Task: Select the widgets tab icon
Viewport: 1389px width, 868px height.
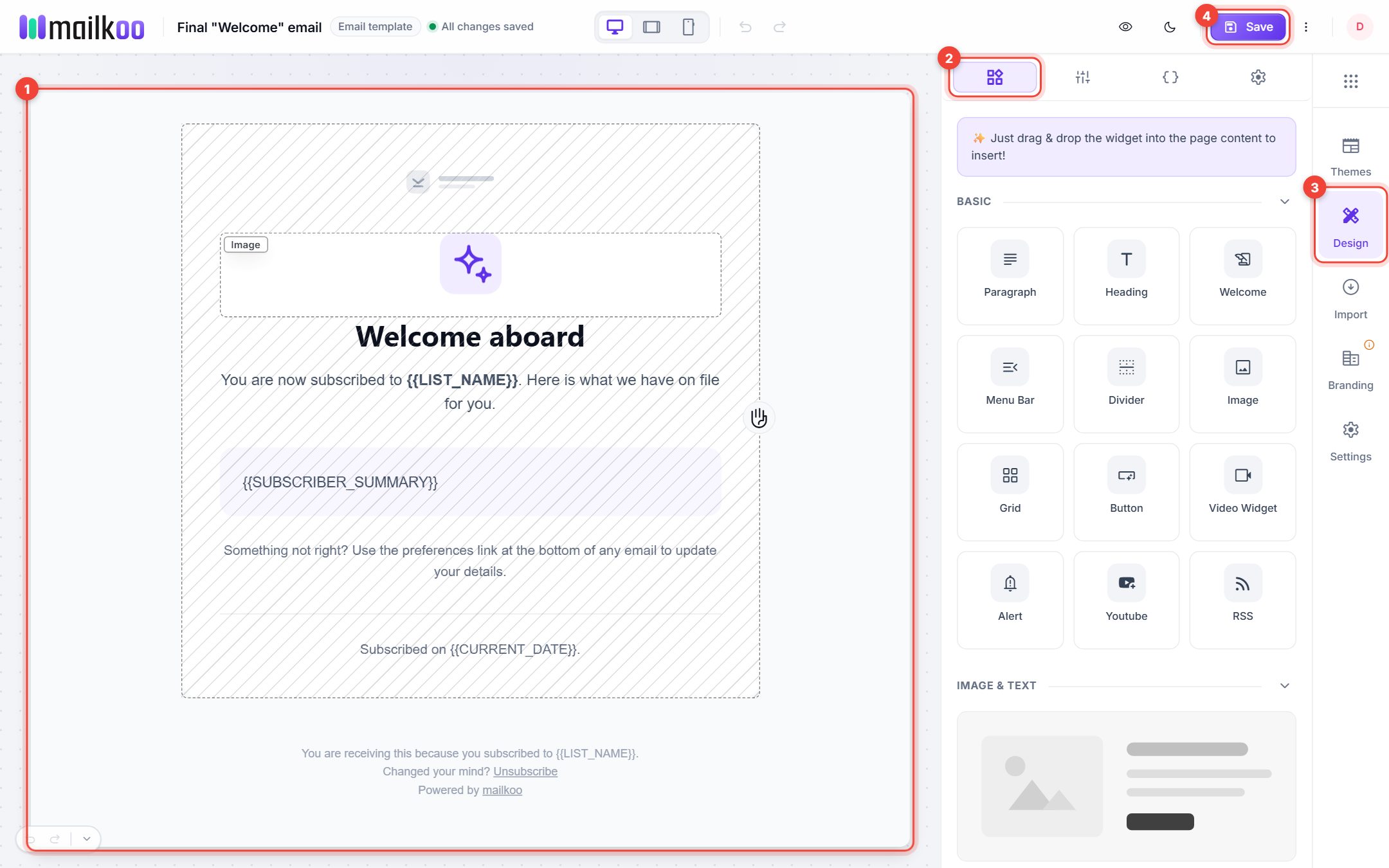Action: click(x=995, y=77)
